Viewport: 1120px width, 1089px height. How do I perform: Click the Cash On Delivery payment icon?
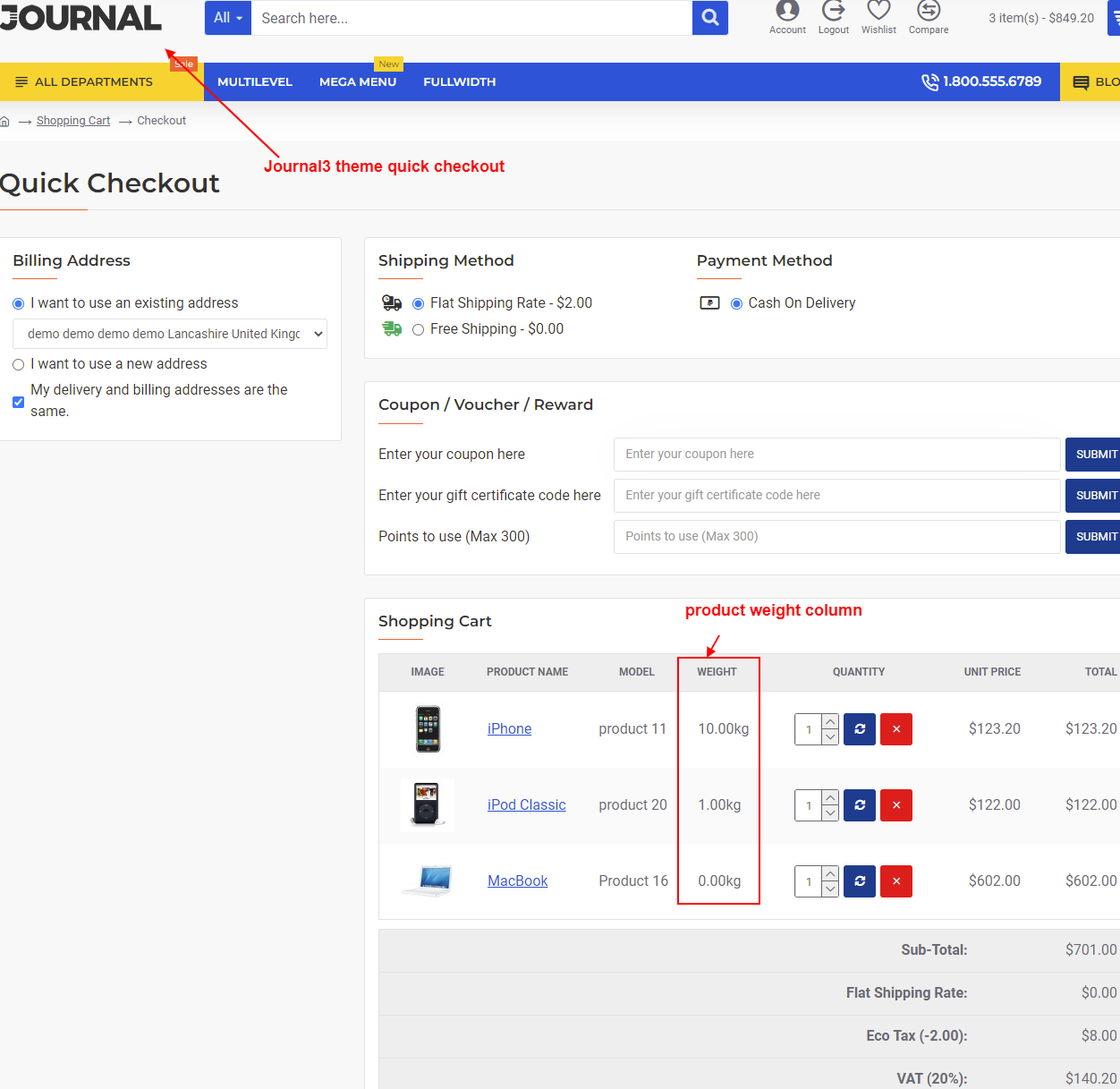point(709,303)
